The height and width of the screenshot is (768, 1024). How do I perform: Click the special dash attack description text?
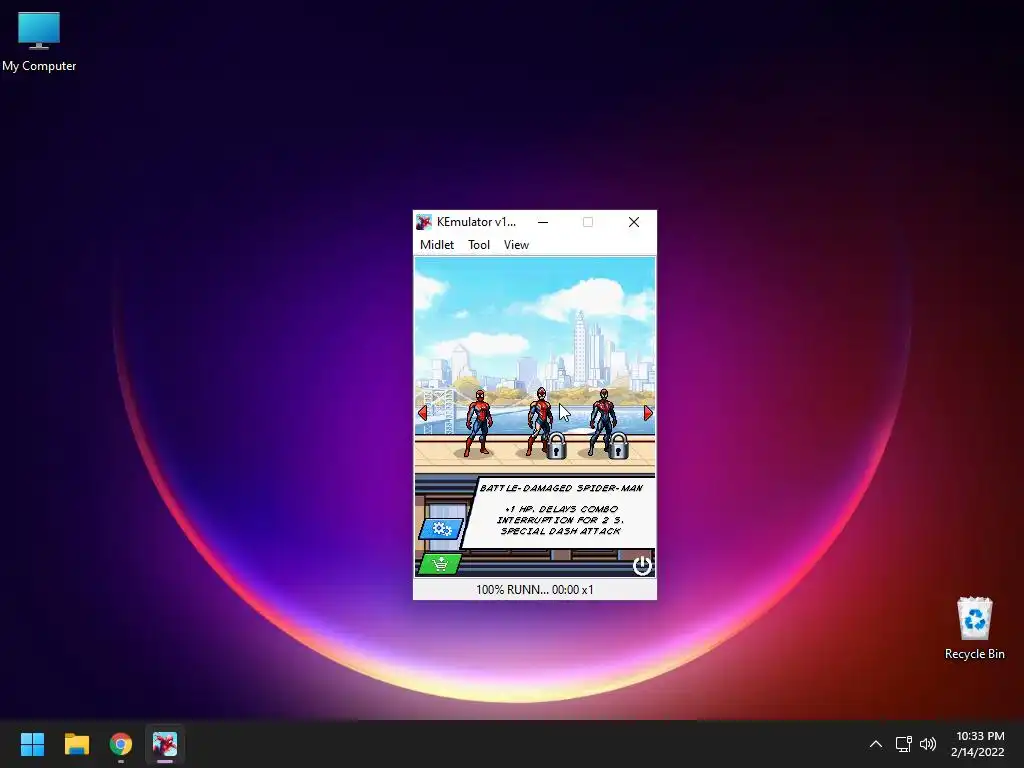pos(560,531)
